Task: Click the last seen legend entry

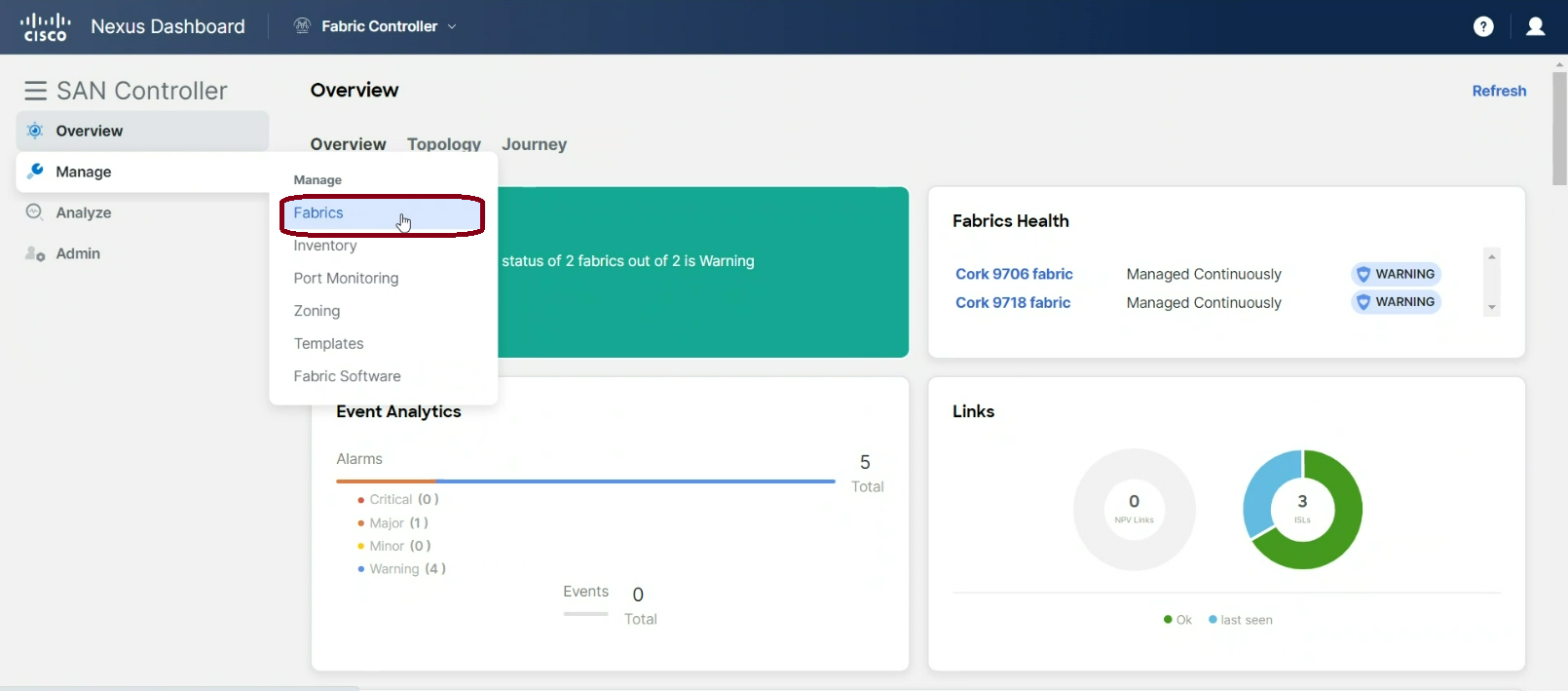Action: (1241, 620)
